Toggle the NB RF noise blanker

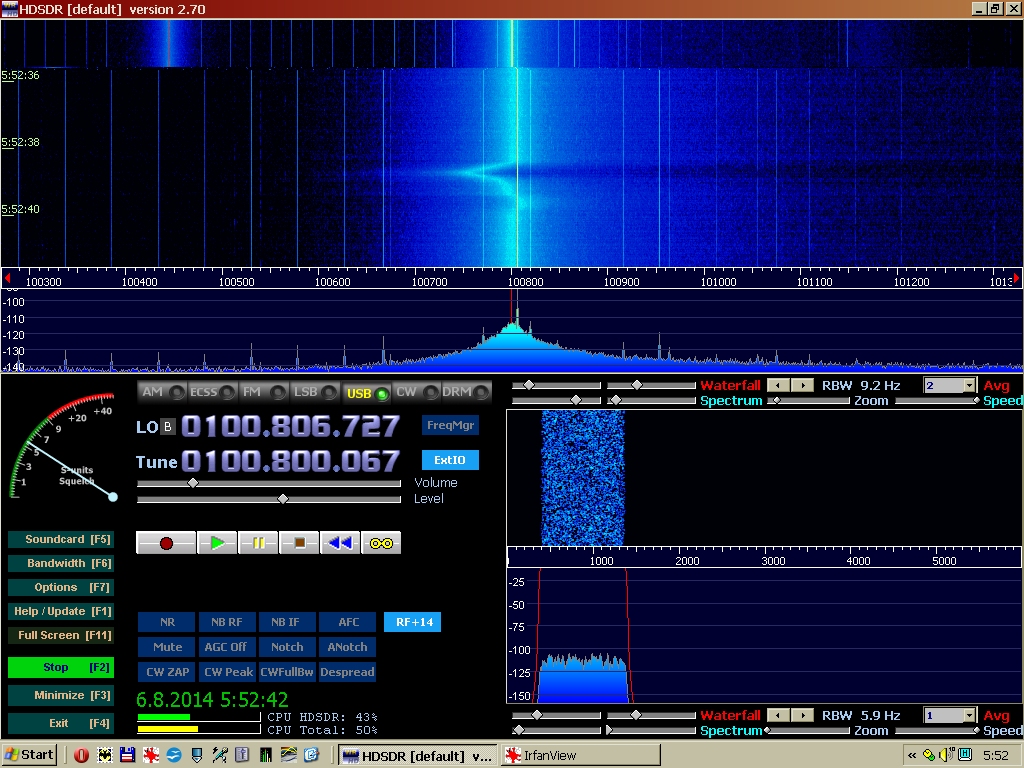tap(227, 622)
